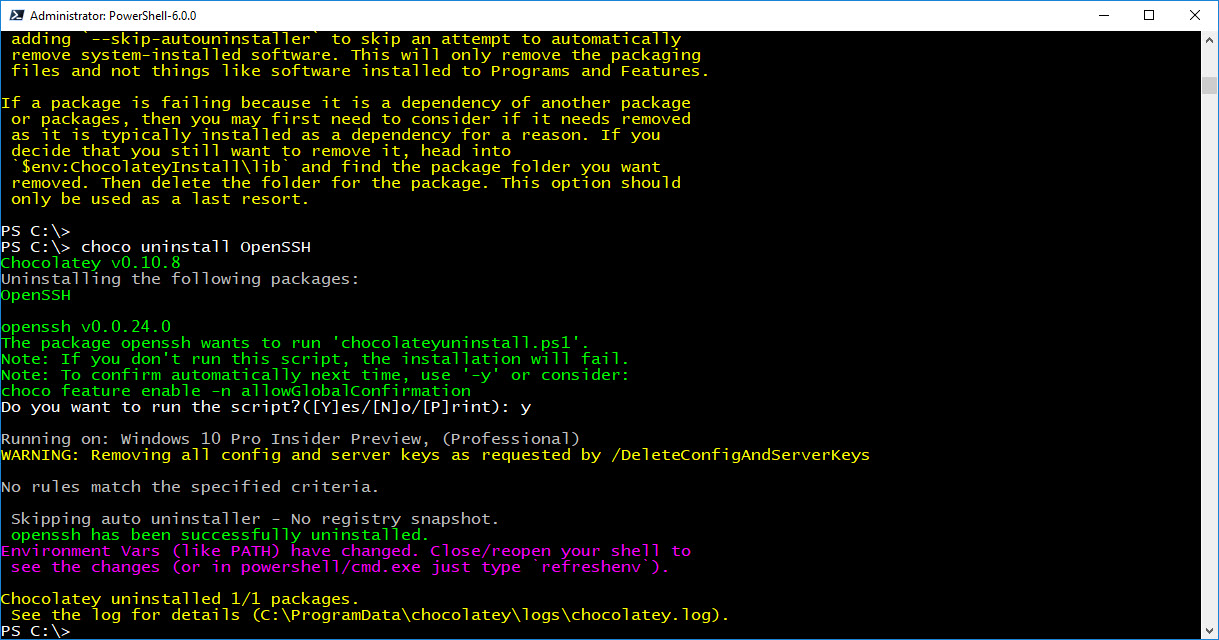Viewport: 1219px width, 640px height.
Task: Click the 'Administrator: PowerShell-6.0.0' title text
Action: (113, 16)
